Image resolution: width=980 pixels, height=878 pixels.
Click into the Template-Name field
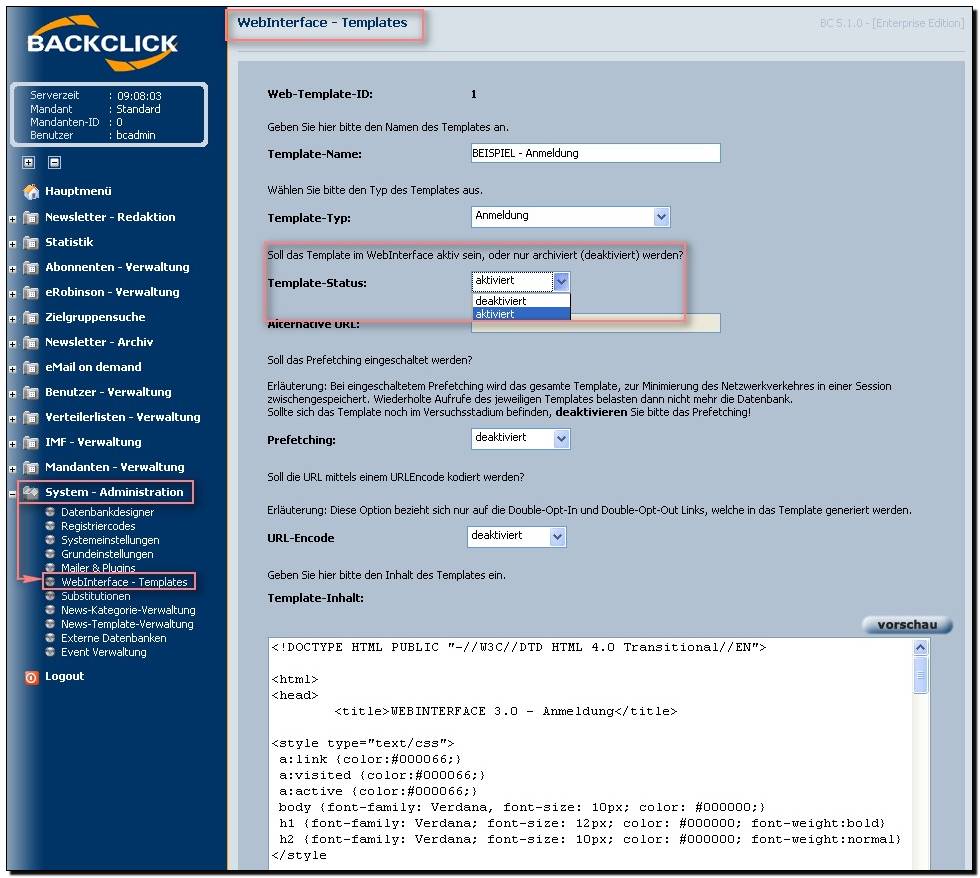596,153
